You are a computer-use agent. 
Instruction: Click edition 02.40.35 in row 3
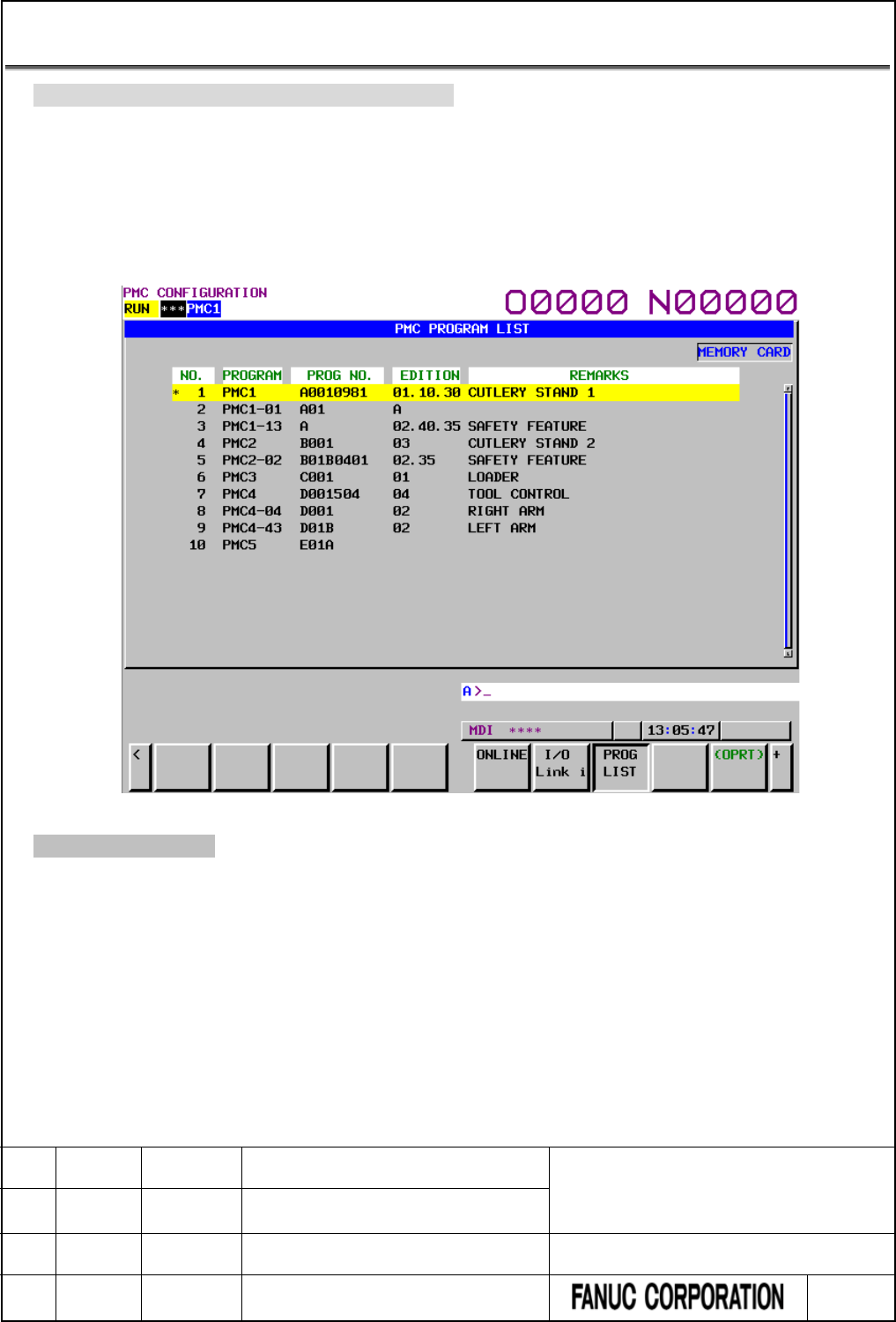click(x=426, y=427)
